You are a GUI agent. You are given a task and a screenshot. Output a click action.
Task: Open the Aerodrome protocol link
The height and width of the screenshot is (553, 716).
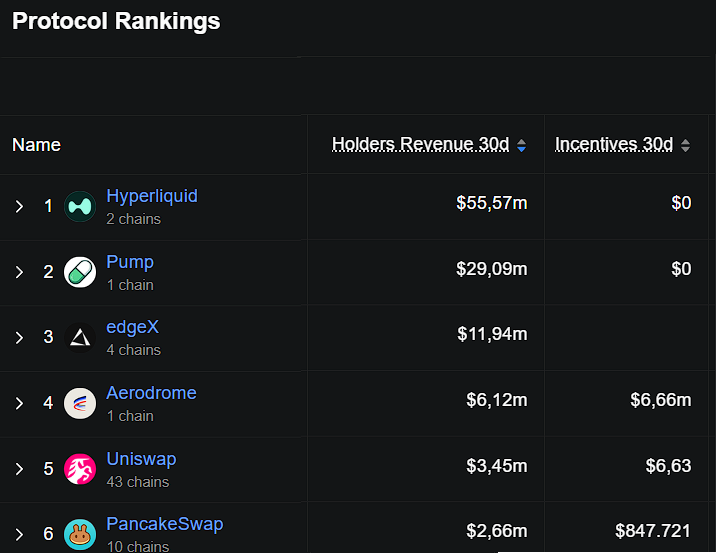click(x=152, y=393)
